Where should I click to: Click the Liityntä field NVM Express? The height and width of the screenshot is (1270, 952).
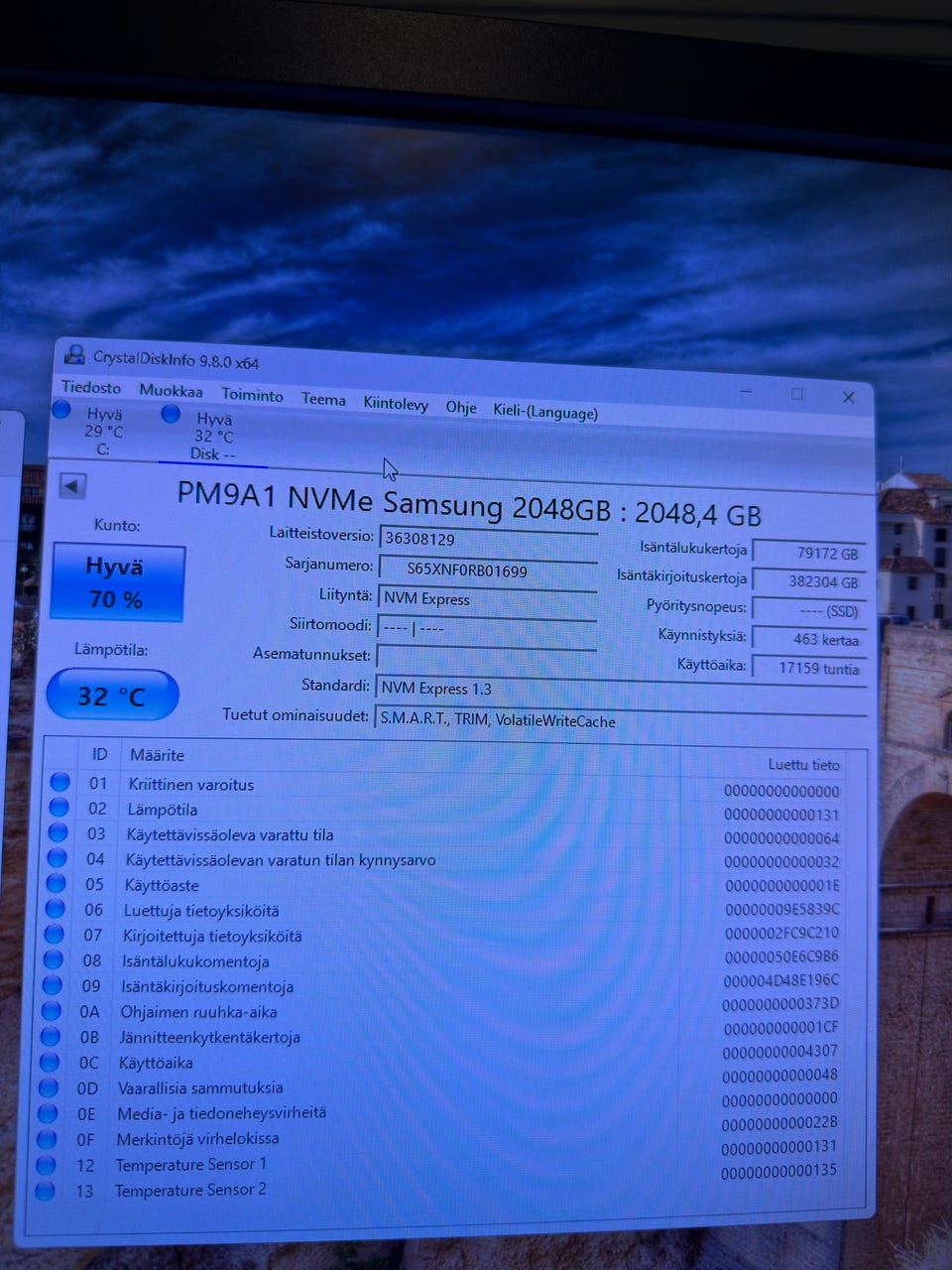click(x=487, y=599)
